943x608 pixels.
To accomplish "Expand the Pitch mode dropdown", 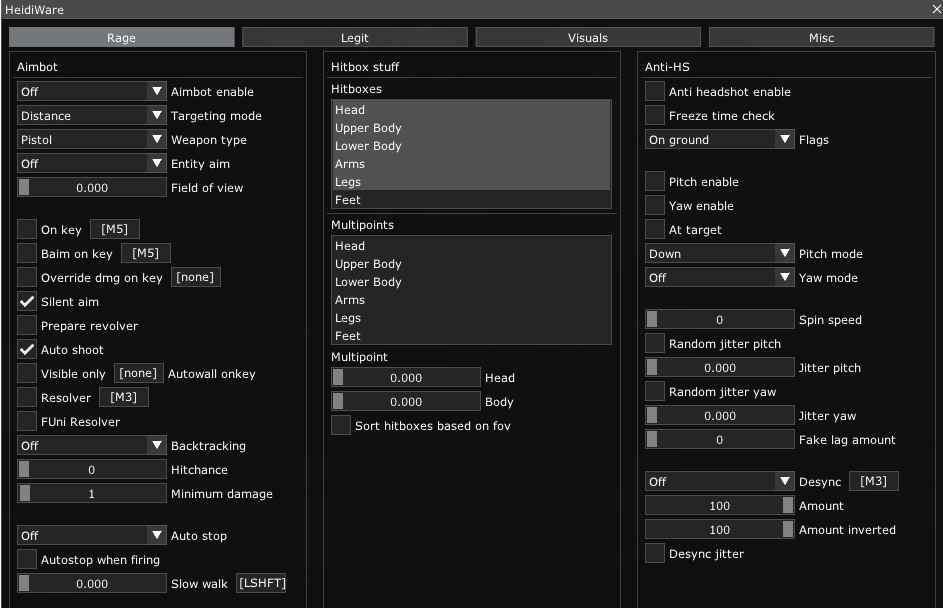I will tap(719, 253).
